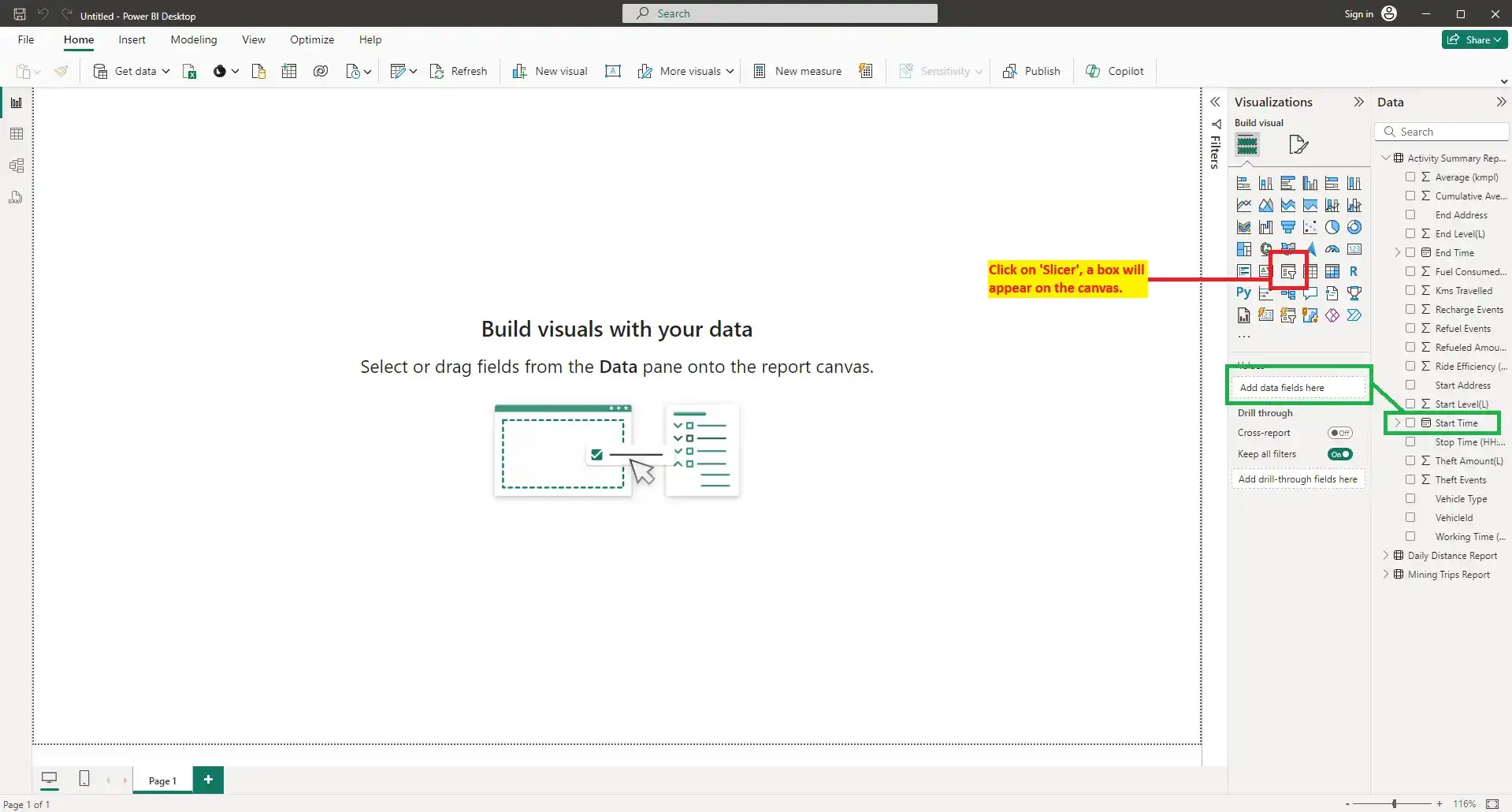Switch to Format visual pane icon
Viewport: 1512px width, 812px height.
click(x=1298, y=145)
